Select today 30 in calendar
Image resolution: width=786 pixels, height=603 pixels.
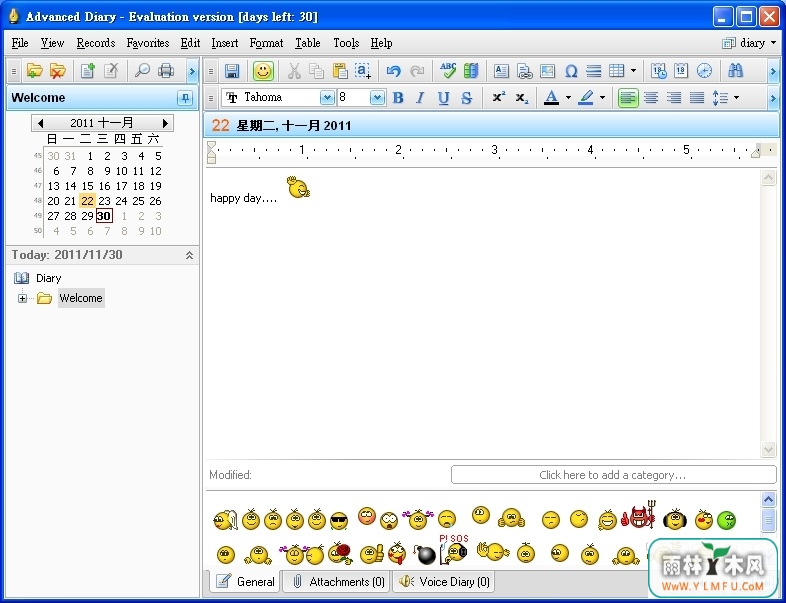[x=104, y=216]
